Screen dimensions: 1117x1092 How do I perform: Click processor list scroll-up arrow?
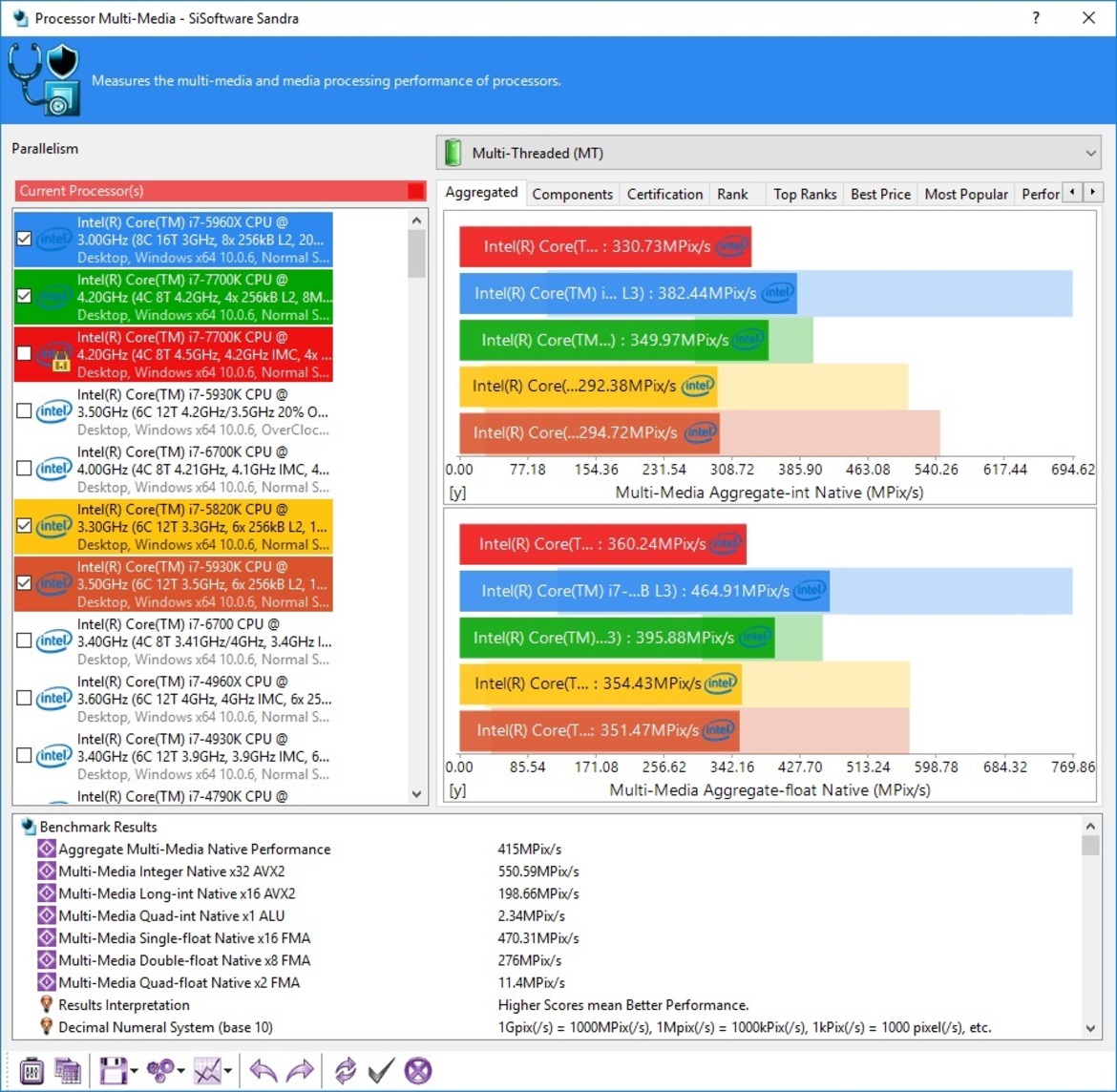tap(417, 220)
